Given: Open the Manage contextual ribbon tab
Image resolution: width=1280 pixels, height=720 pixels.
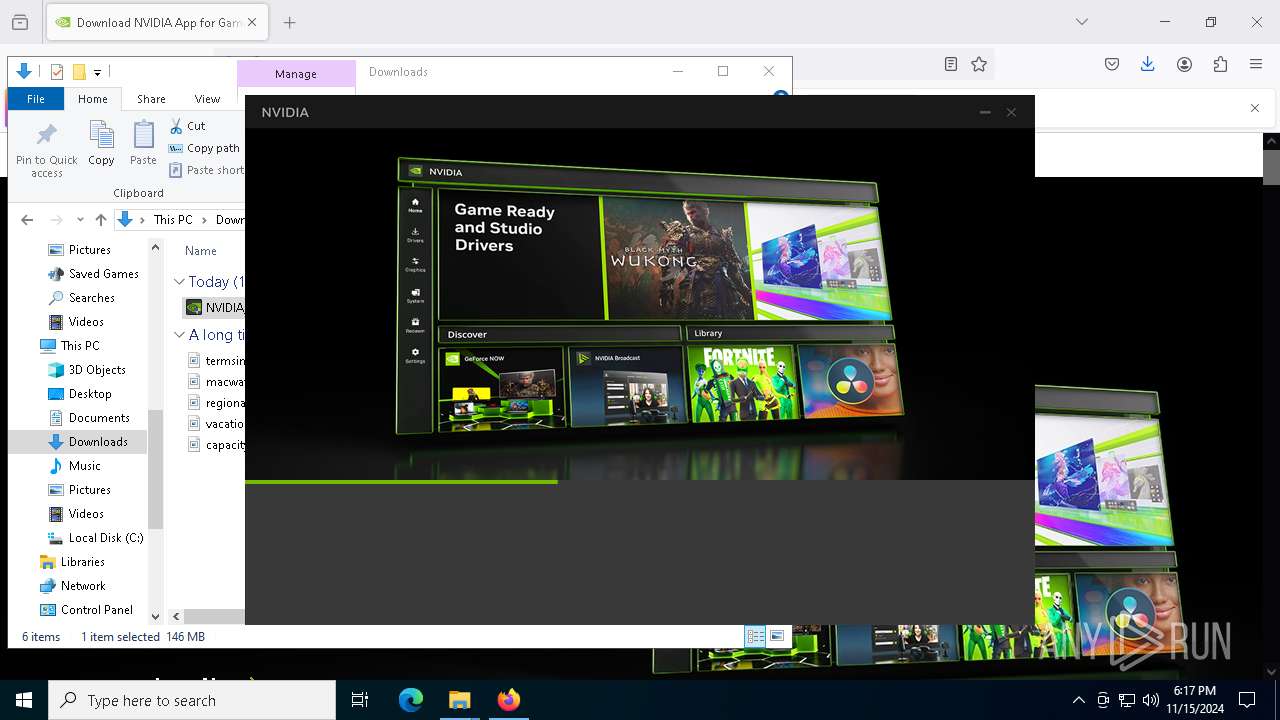Looking at the screenshot, I should click(296, 74).
